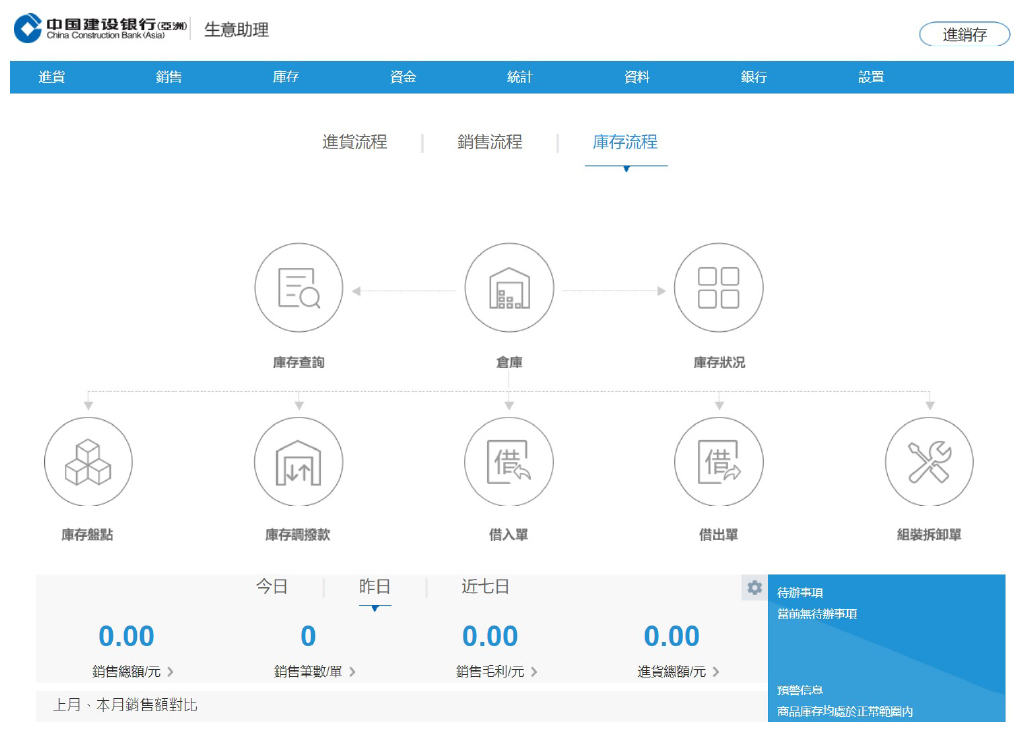
Task: Click the 庫存查詢 text label
Action: (298, 362)
